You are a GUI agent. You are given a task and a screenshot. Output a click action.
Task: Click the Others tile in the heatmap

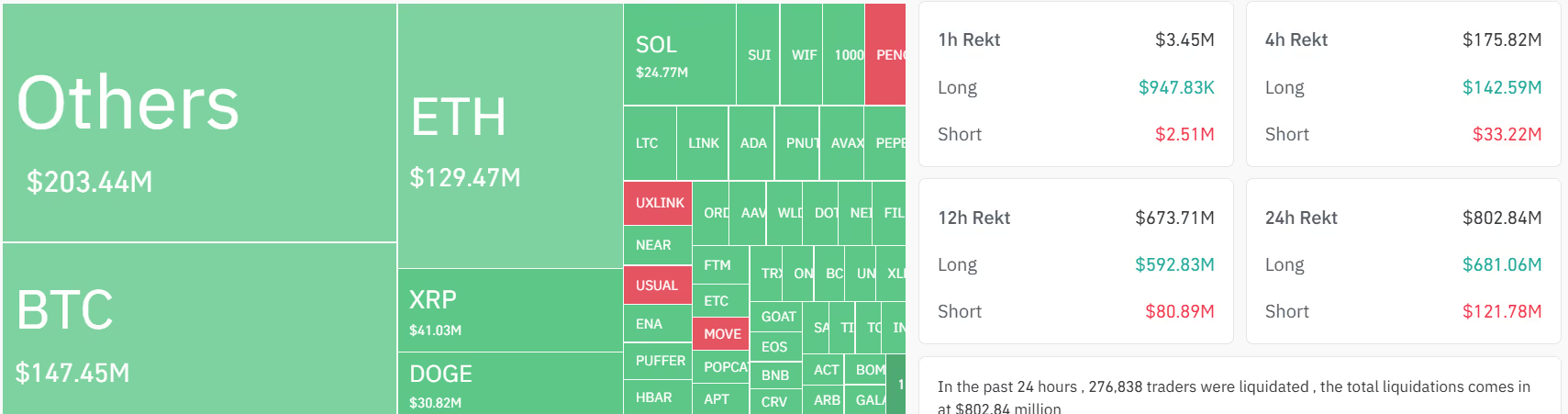(x=199, y=123)
